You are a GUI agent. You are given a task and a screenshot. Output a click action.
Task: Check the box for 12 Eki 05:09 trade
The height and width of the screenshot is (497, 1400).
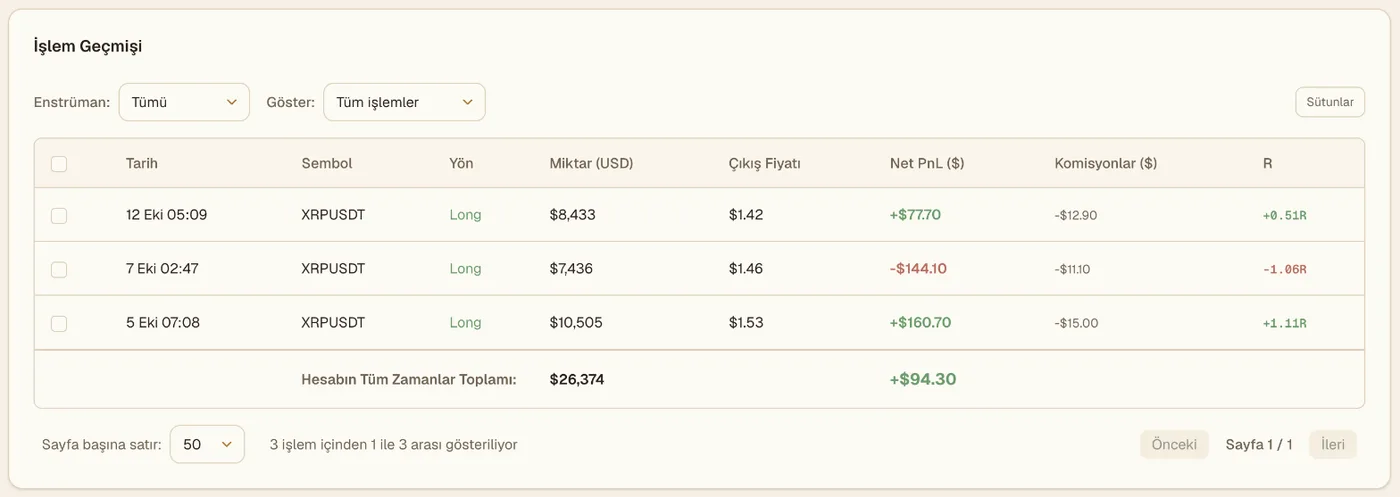pos(59,215)
